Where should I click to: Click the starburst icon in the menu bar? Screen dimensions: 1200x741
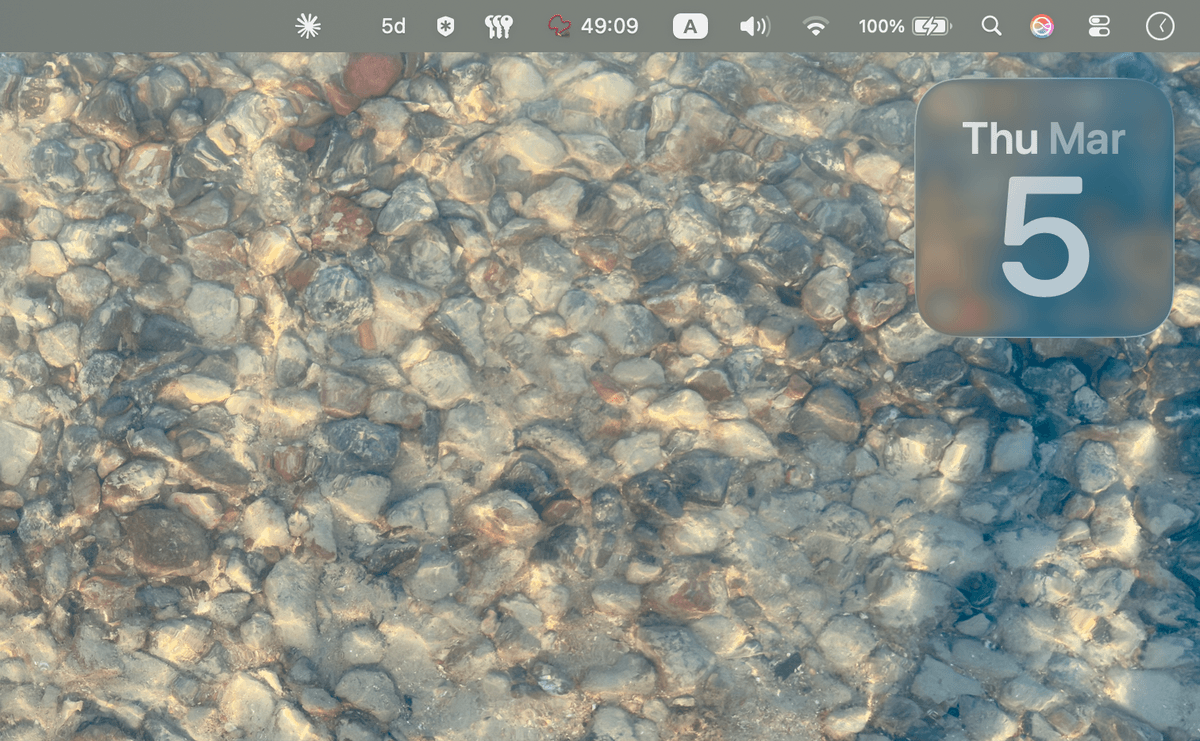pyautogui.click(x=307, y=26)
